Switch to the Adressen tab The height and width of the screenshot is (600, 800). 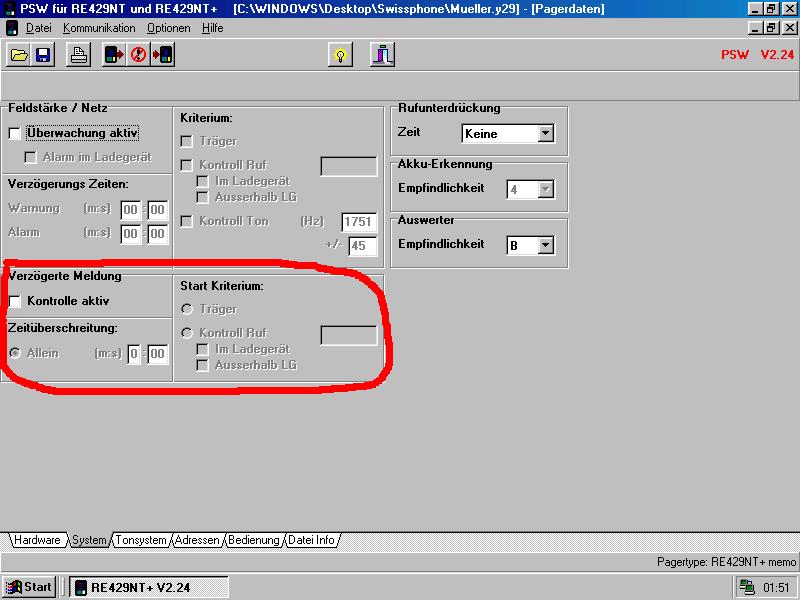point(197,540)
